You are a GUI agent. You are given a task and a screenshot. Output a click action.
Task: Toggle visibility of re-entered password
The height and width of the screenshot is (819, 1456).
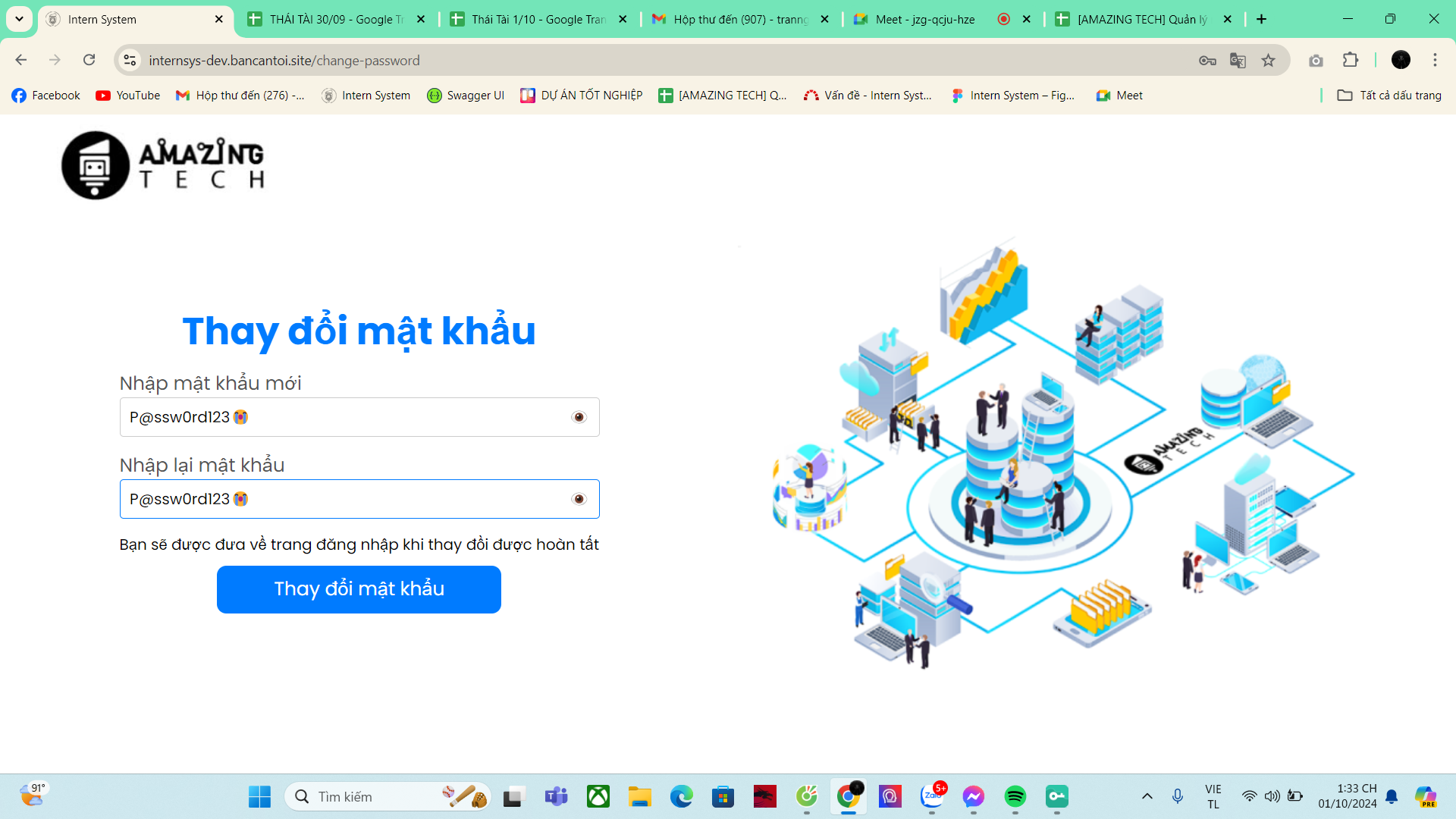click(579, 499)
